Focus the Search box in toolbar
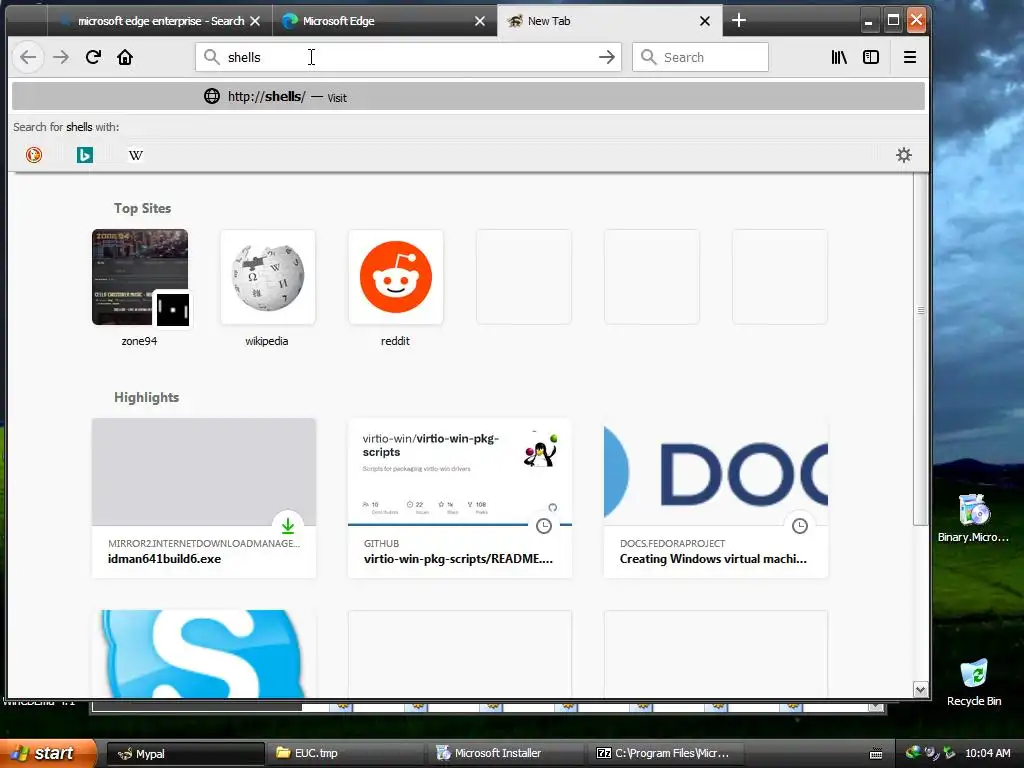This screenshot has height=768, width=1024. 700,57
